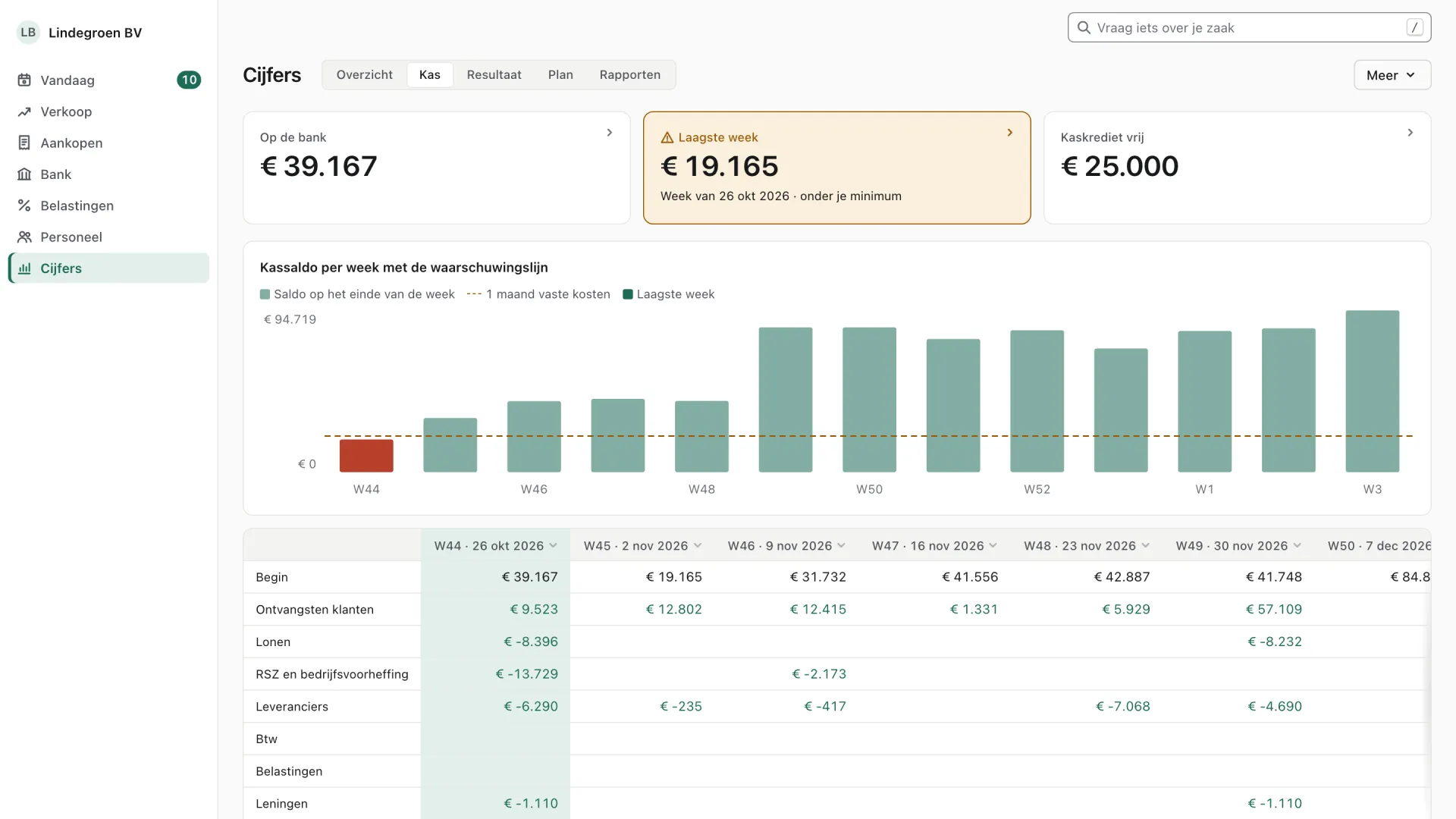Go to Belastingen in the sidebar
The image size is (1456, 819).
[x=108, y=206]
